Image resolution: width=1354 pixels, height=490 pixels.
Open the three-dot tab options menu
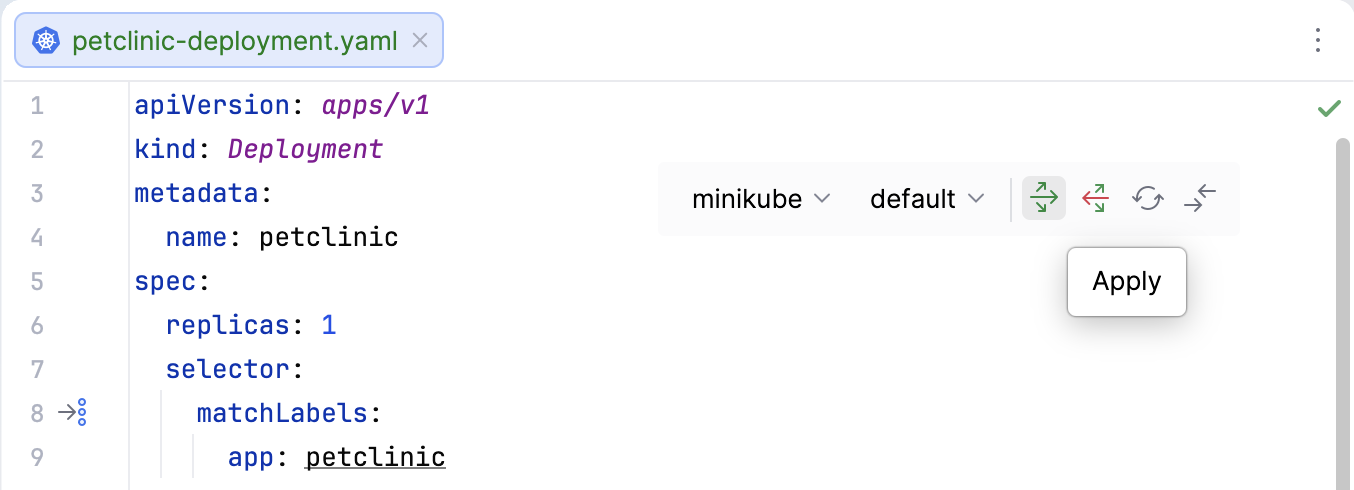pos(1318,41)
